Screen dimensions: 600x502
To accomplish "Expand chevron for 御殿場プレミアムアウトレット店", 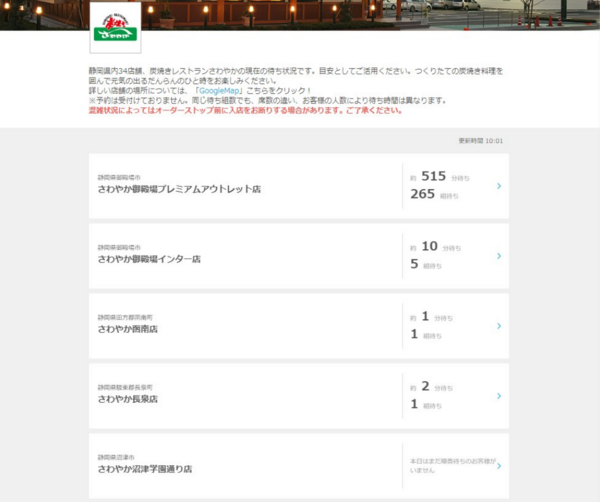I will pyautogui.click(x=498, y=186).
